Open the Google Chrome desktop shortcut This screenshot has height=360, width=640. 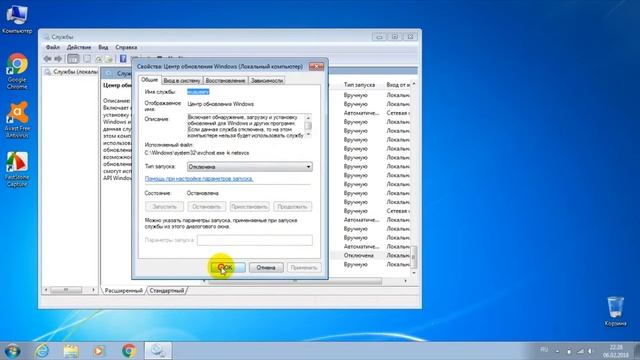coord(17,71)
